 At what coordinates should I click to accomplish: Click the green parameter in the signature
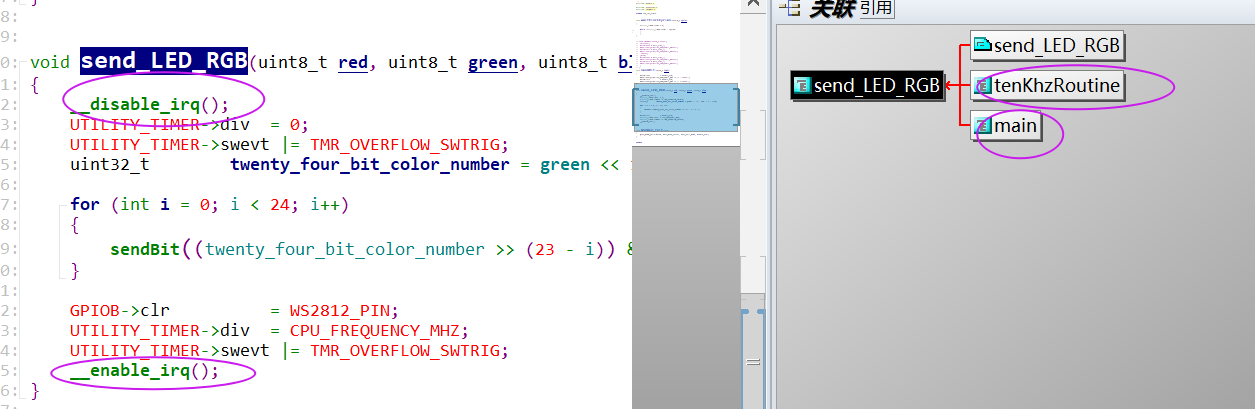click(x=493, y=62)
